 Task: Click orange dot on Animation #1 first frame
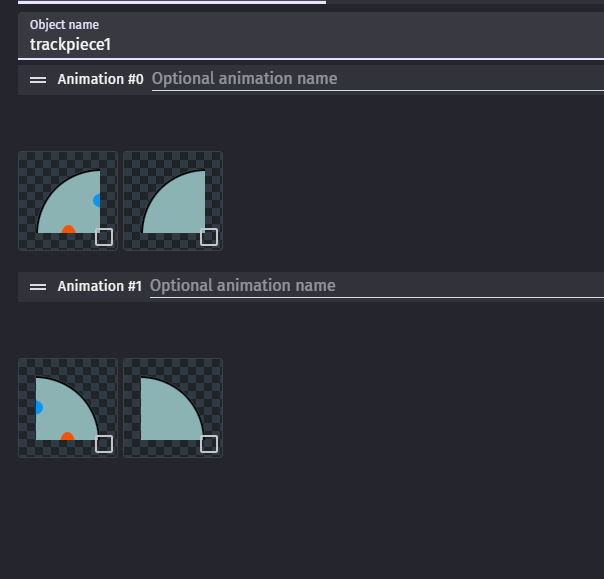[67, 437]
